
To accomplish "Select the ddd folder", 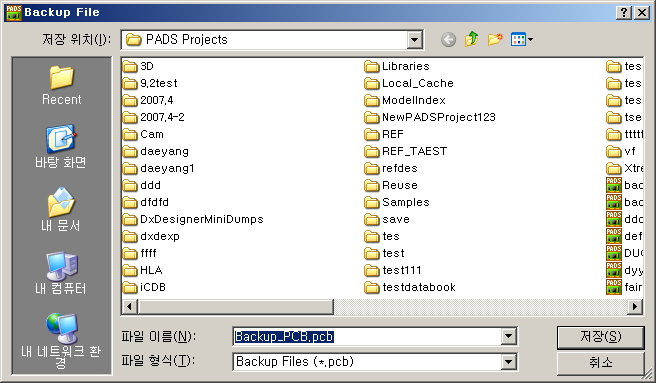I will [x=142, y=185].
